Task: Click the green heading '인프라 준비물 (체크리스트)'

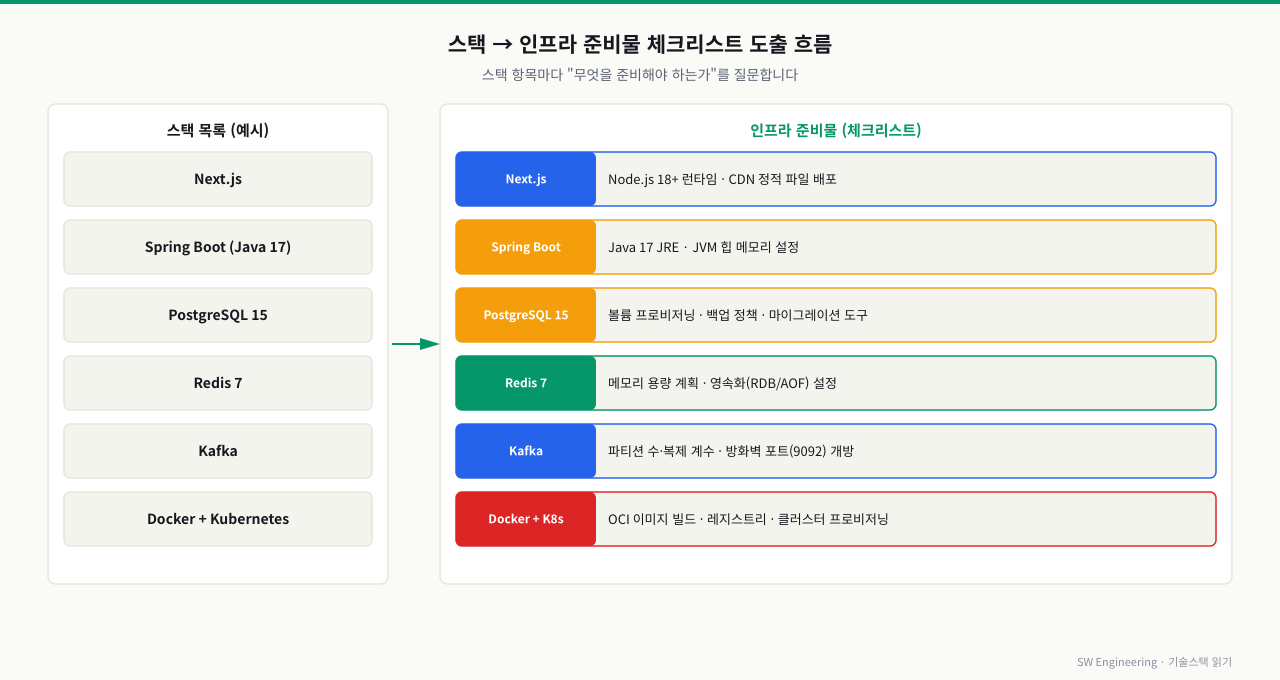Action: 836,130
